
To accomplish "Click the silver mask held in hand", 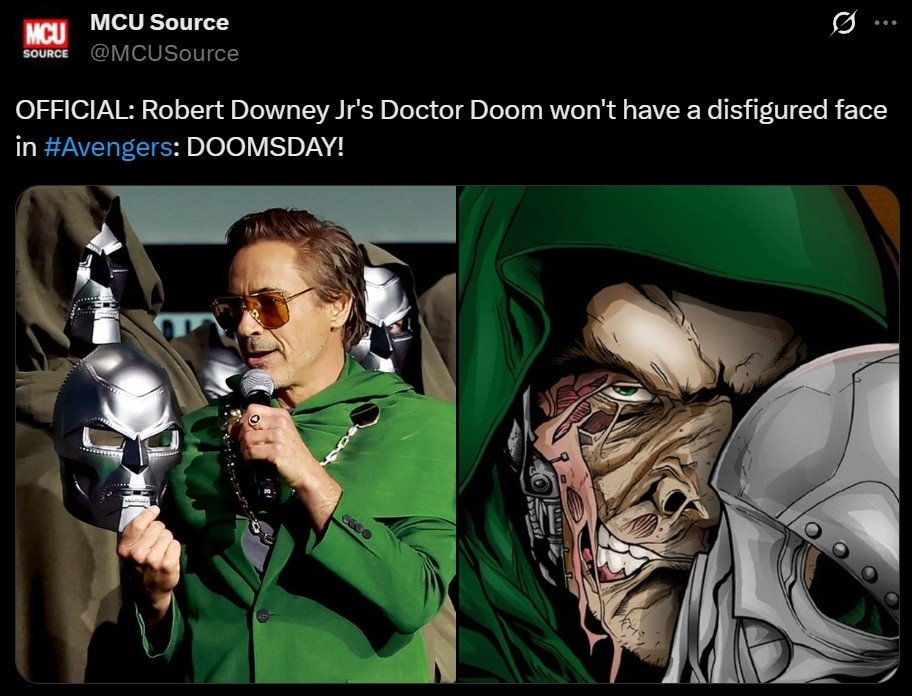I will tap(117, 435).
